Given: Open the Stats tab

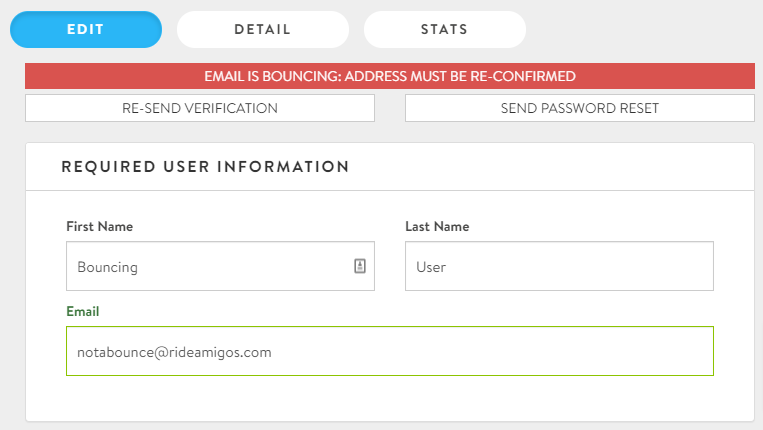Looking at the screenshot, I should coord(444,30).
